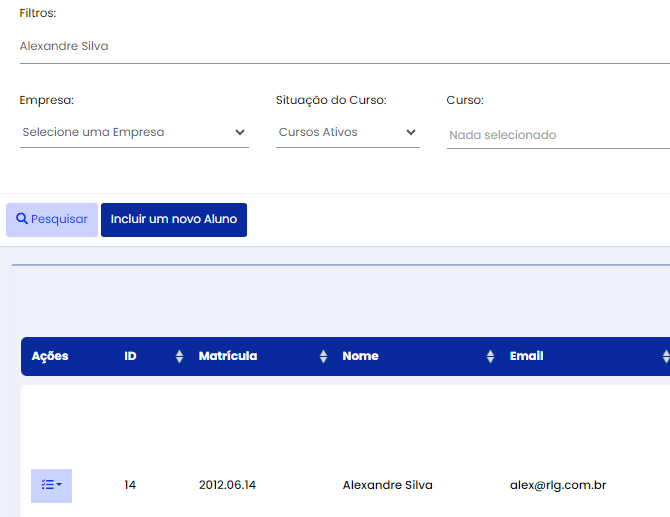Click the Cursos Ativos chevron arrow
The image size is (670, 517).
[411, 132]
